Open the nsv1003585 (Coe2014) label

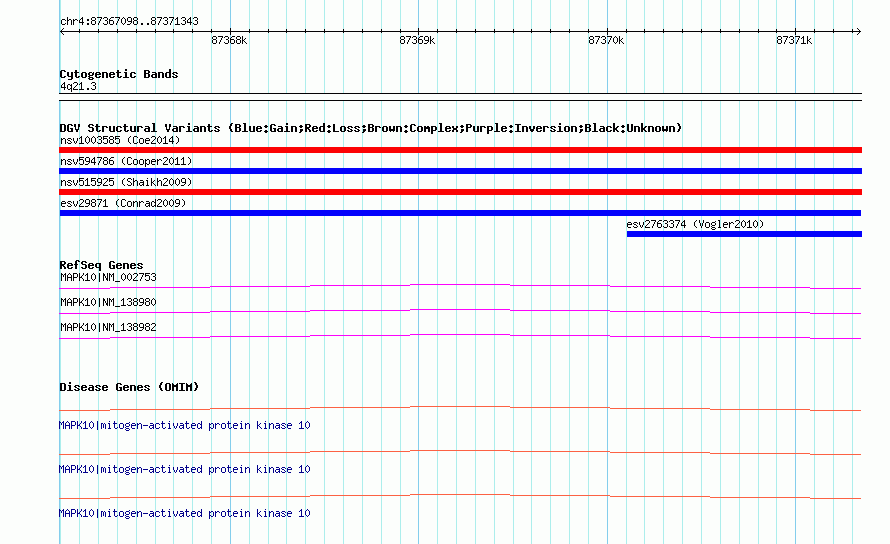point(120,140)
